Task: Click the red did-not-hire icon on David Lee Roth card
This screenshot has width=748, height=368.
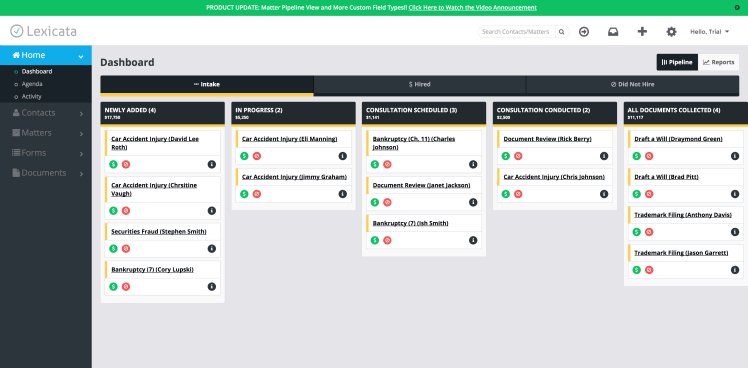Action: pyautogui.click(x=126, y=164)
